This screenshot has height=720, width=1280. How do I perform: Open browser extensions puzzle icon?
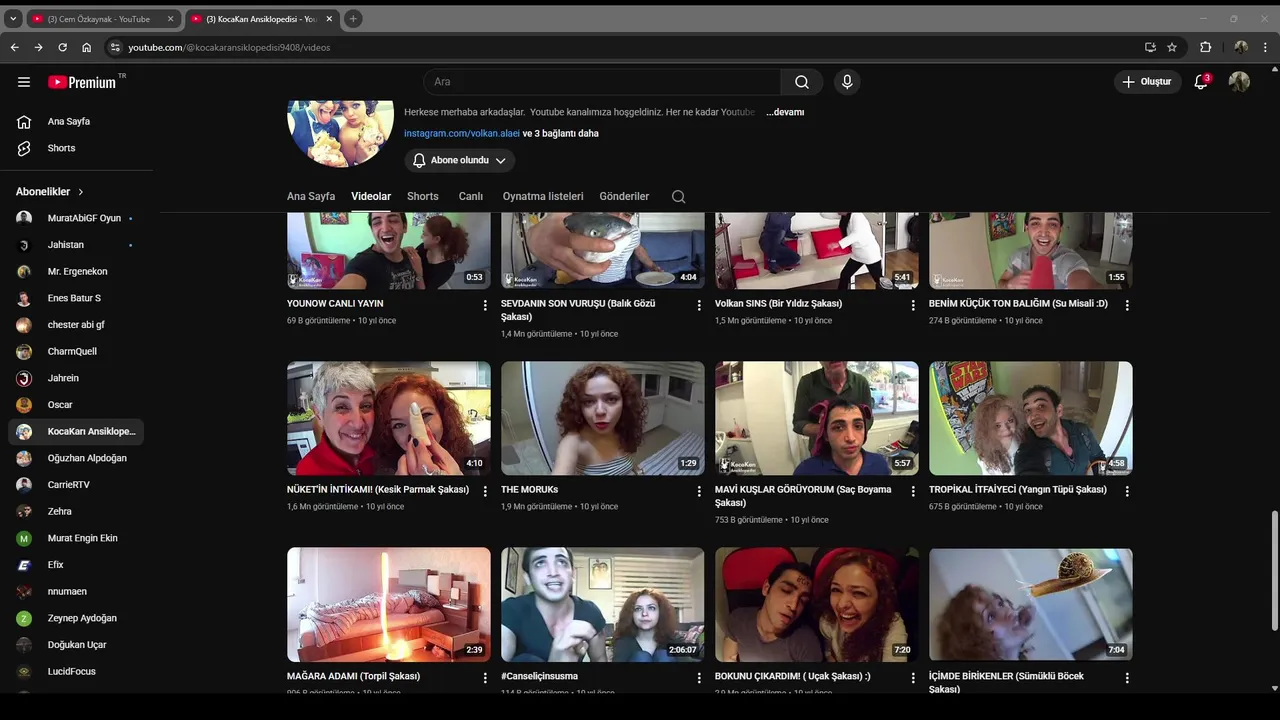tap(1205, 47)
